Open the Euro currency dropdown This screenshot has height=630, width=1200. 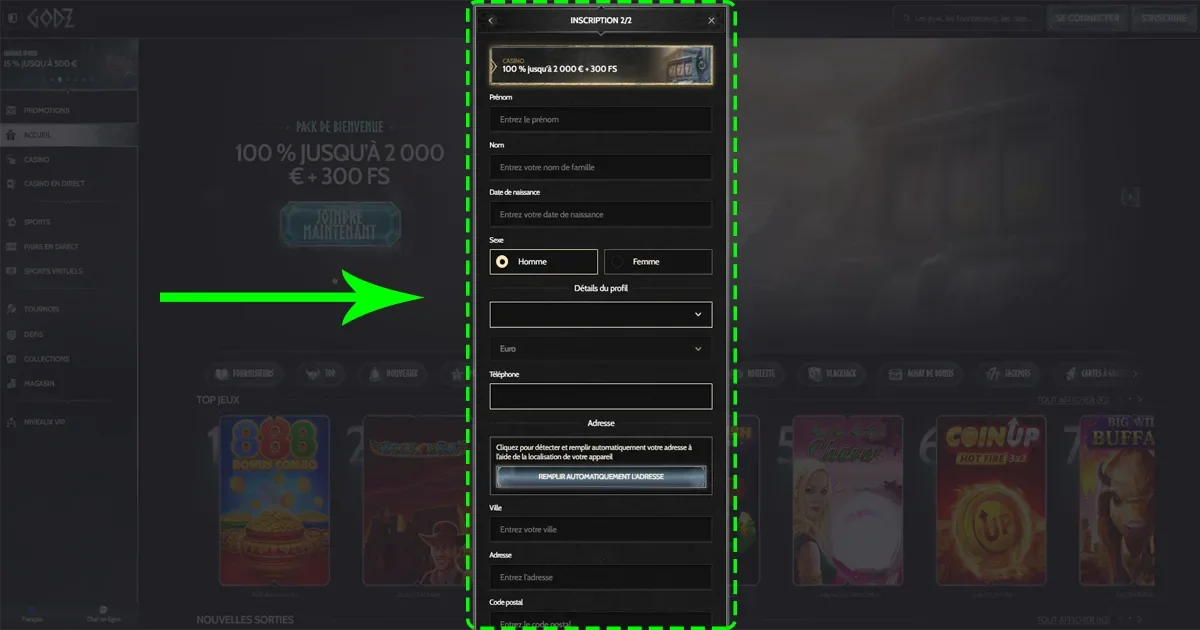click(x=601, y=349)
